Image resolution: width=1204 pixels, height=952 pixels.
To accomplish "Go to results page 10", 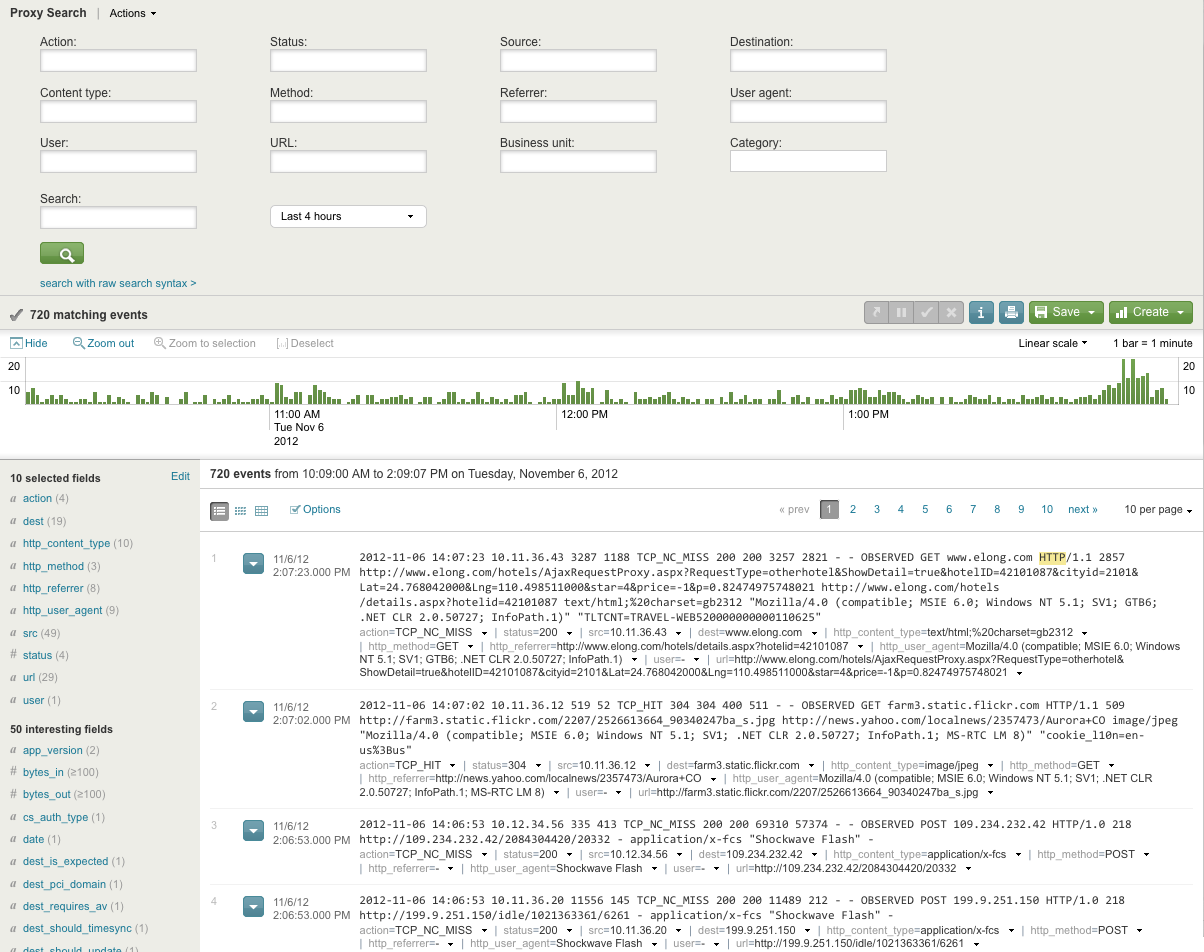I will click(x=1047, y=510).
